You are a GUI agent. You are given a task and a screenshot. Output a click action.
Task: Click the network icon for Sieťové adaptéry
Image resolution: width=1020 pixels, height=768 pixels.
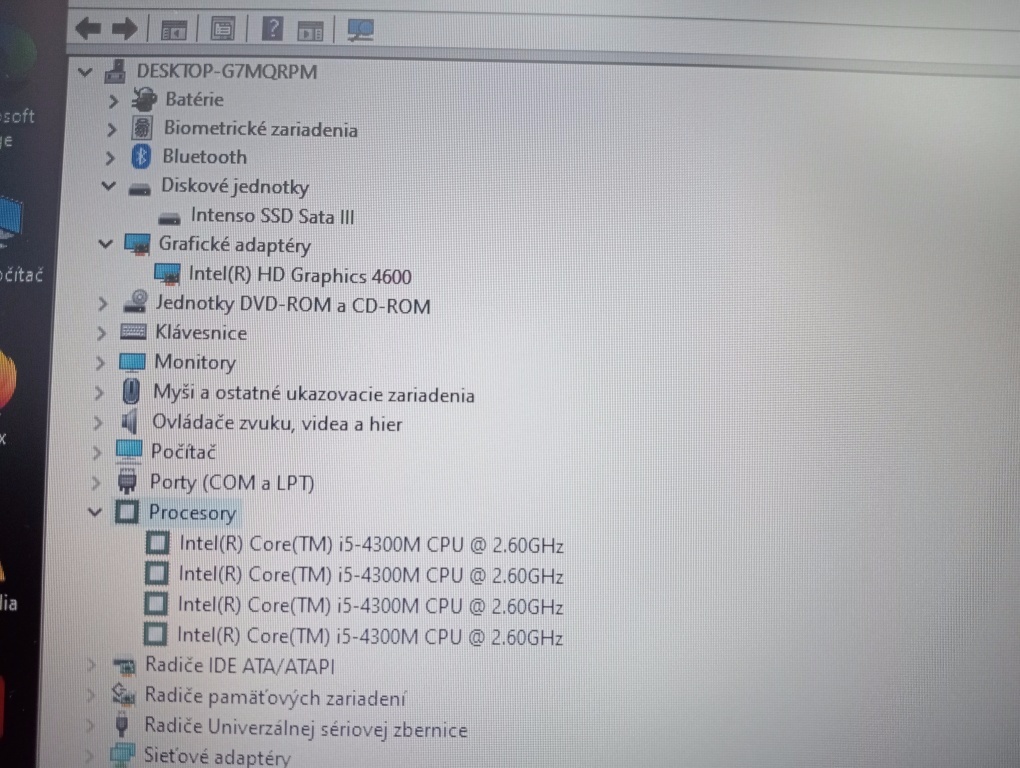[x=122, y=754]
